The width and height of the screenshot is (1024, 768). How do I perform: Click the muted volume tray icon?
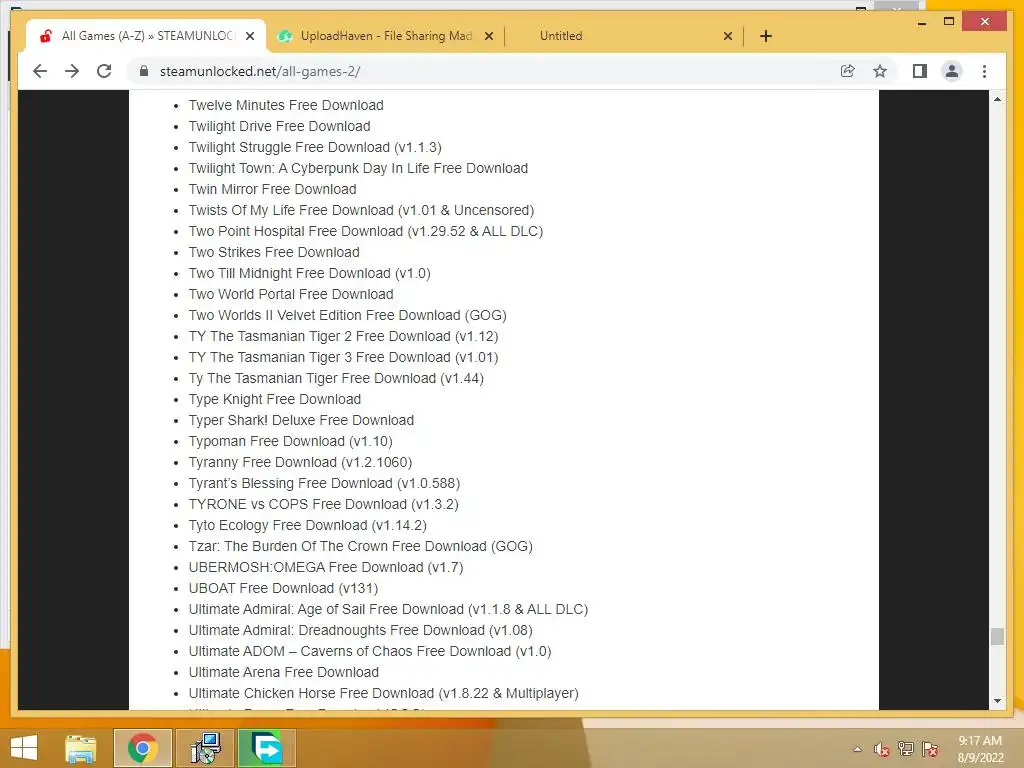click(882, 749)
